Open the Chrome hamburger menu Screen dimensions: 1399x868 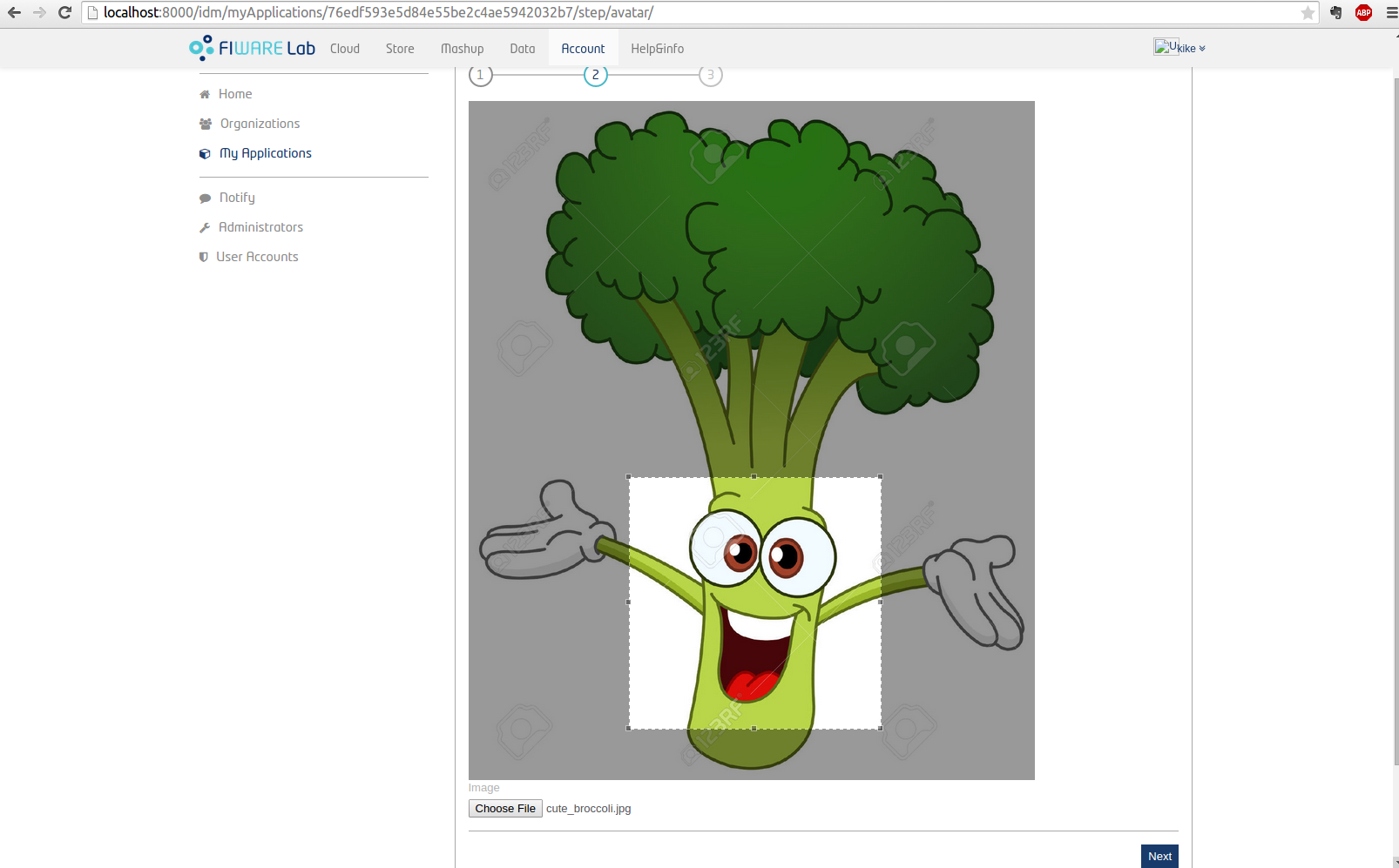click(x=1392, y=12)
